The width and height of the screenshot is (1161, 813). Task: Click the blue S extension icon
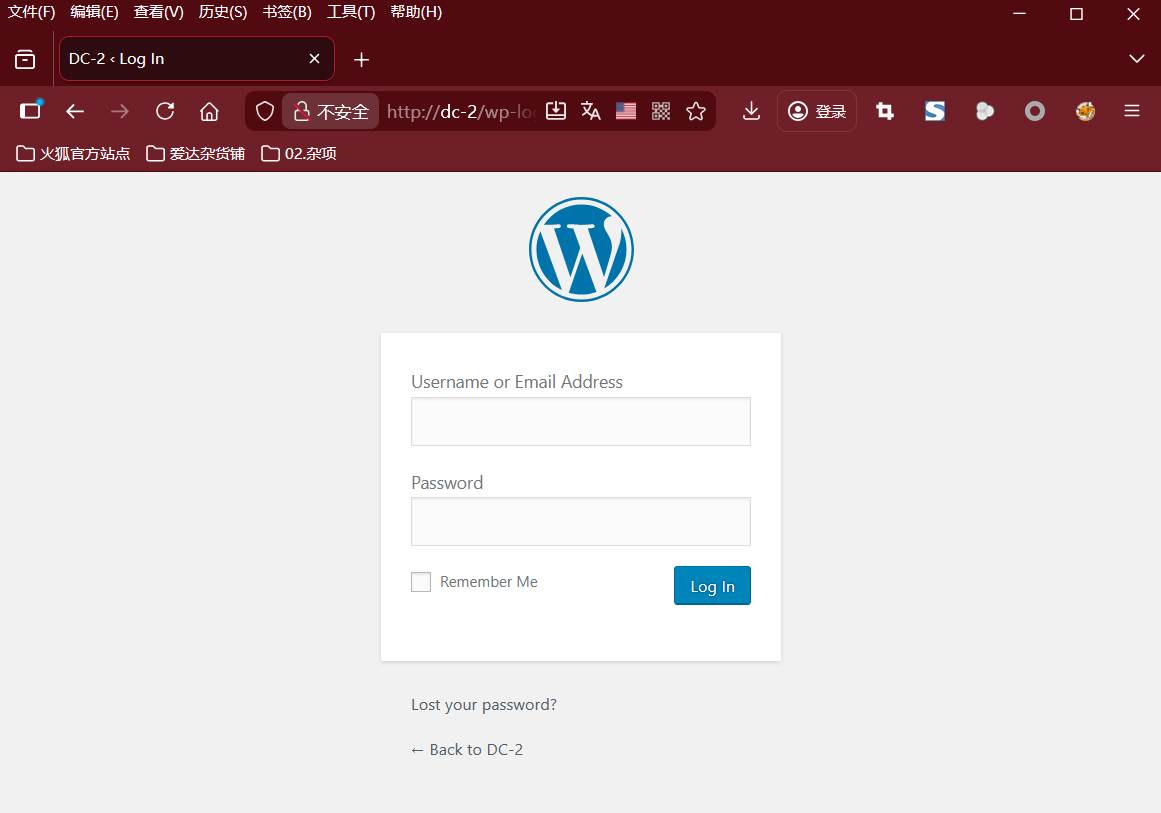click(x=935, y=111)
